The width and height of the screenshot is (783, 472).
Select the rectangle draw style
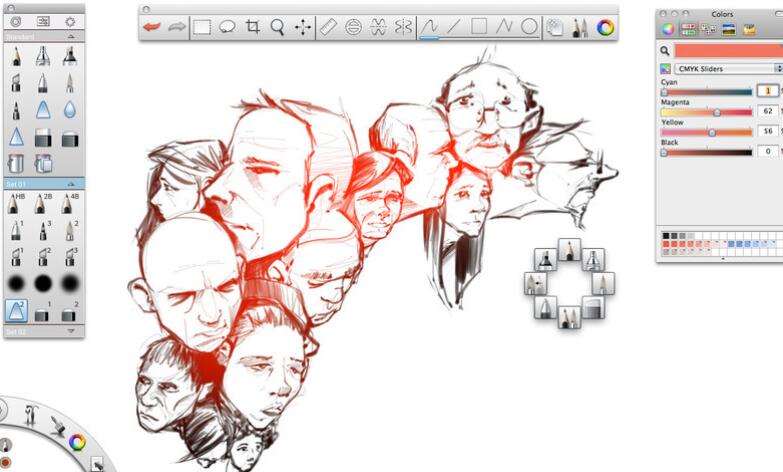[x=479, y=26]
